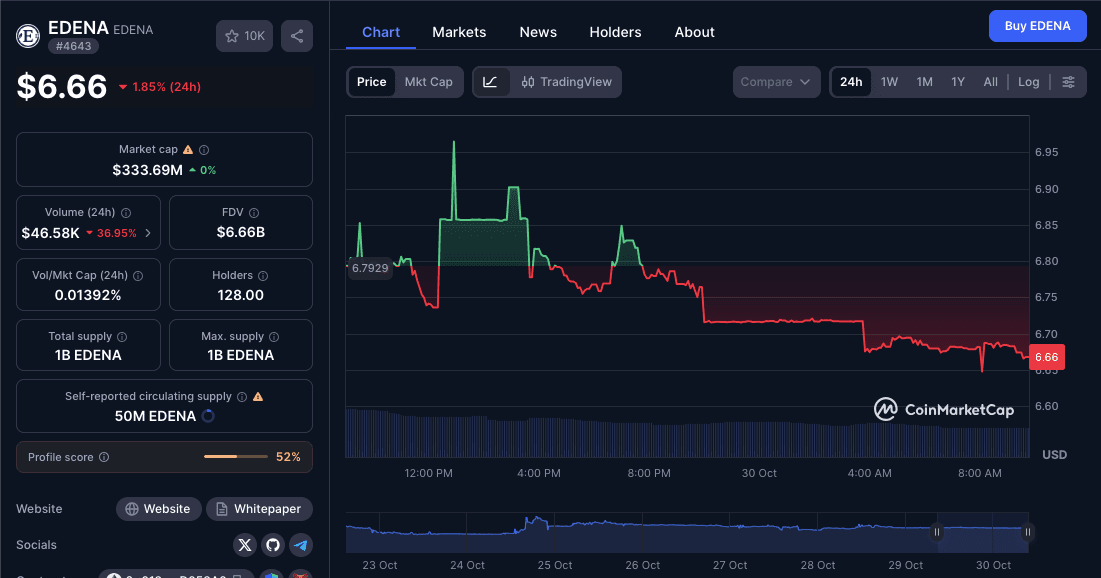This screenshot has width=1101, height=578.
Task: Open the Telegram social icon
Action: point(299,544)
